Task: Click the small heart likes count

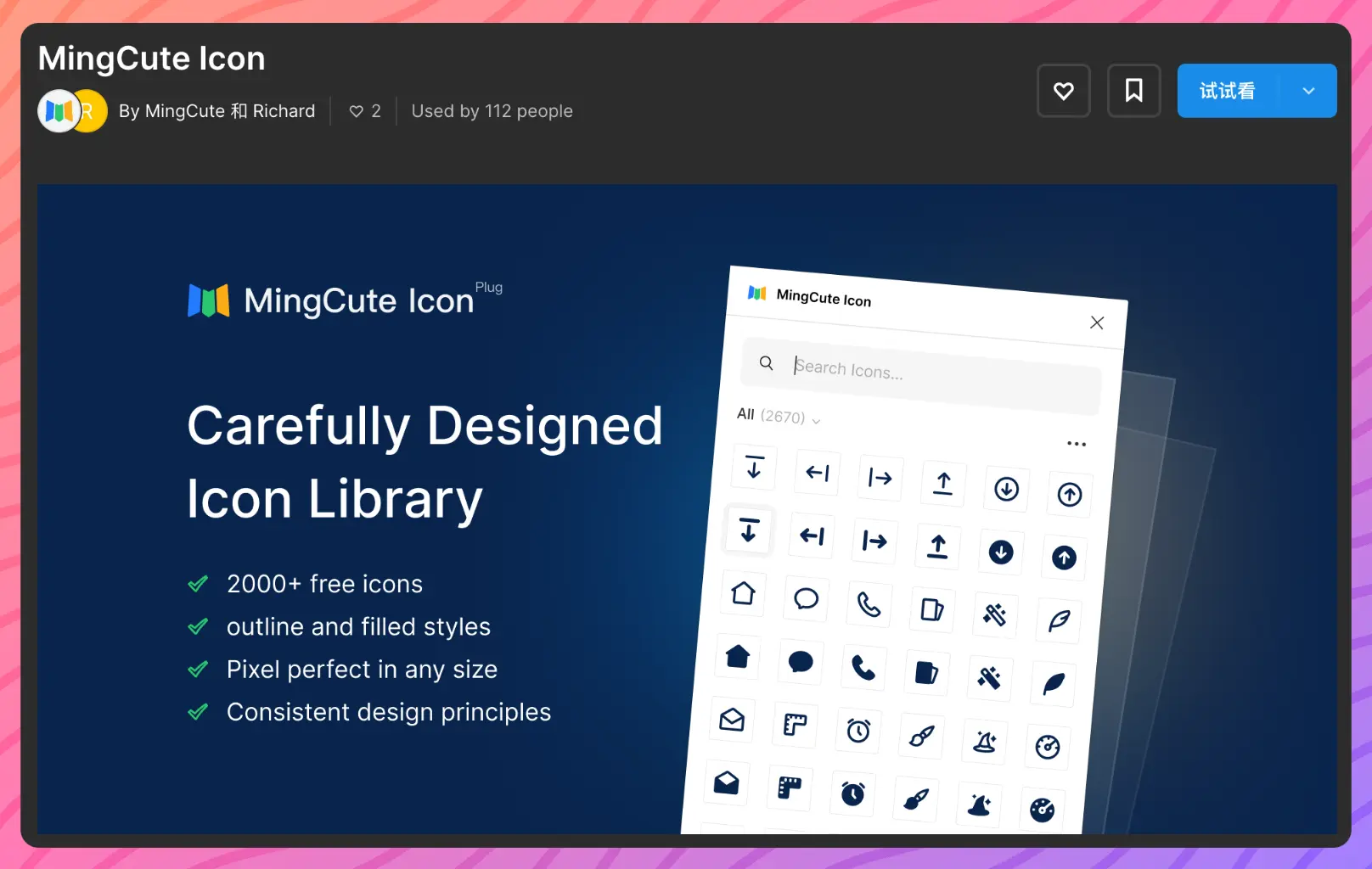Action: (x=365, y=111)
